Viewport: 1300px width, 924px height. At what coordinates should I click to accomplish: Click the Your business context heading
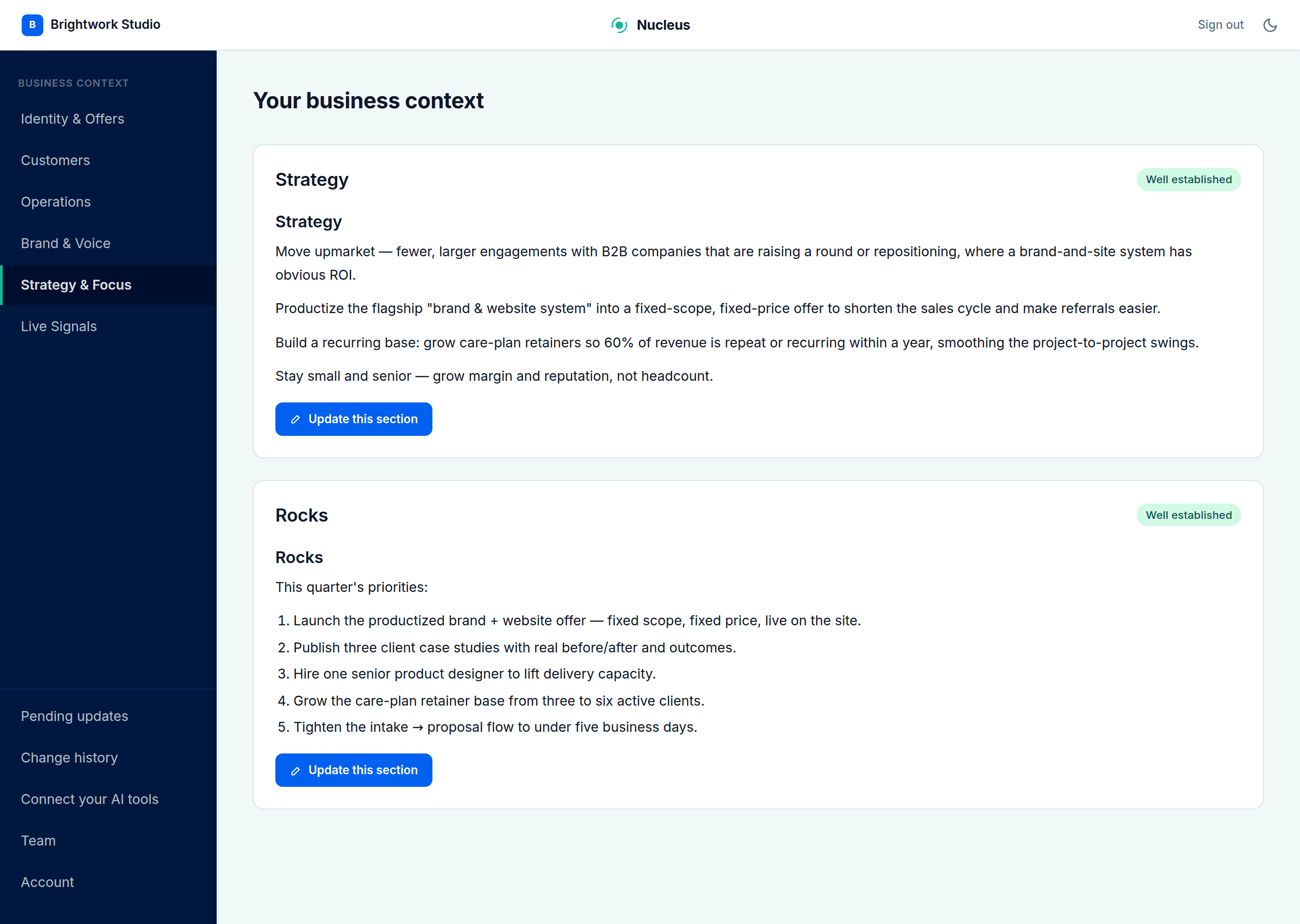pyautogui.click(x=368, y=101)
